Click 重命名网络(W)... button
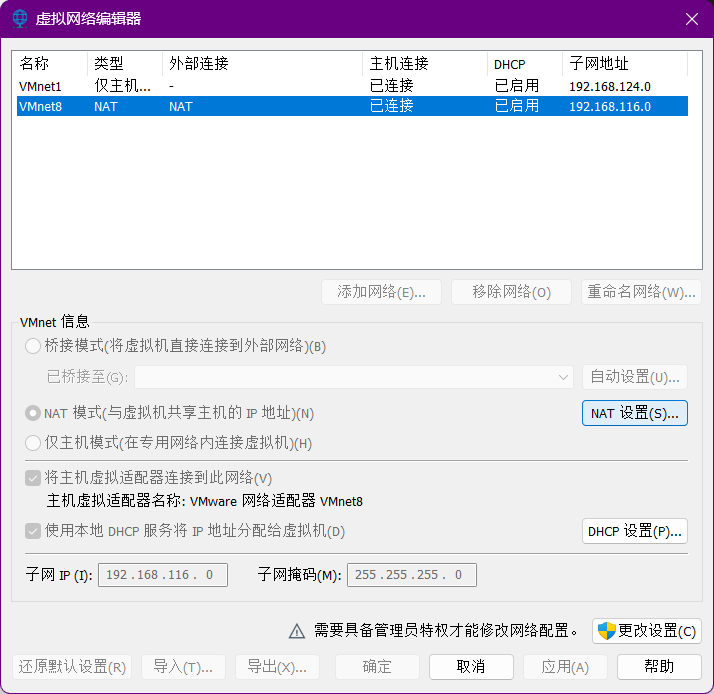This screenshot has height=694, width=714. pos(641,292)
